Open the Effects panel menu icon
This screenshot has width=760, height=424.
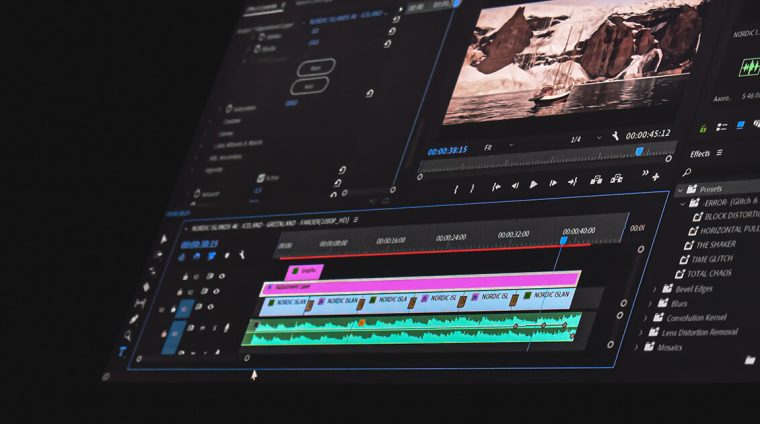pyautogui.click(x=719, y=153)
